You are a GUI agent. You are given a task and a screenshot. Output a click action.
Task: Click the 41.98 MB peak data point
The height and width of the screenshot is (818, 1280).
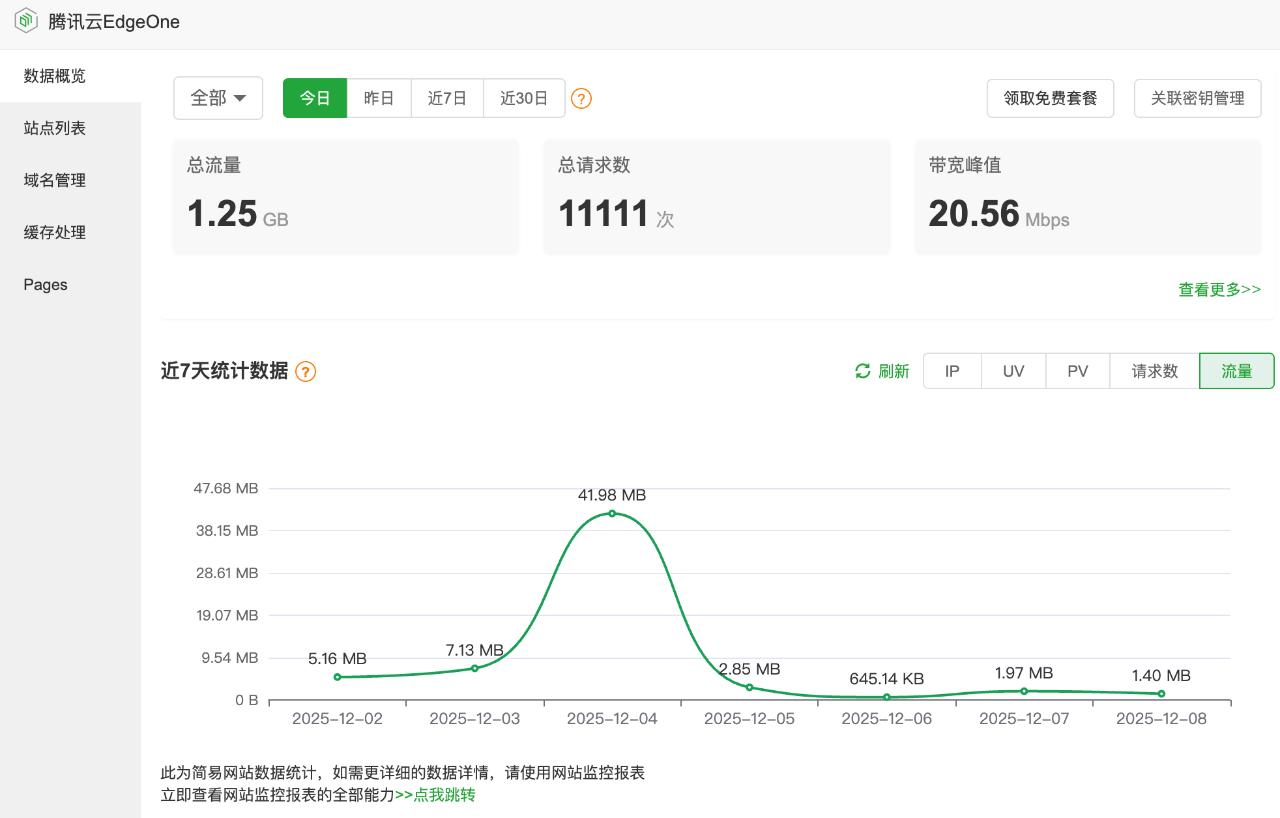(x=611, y=513)
